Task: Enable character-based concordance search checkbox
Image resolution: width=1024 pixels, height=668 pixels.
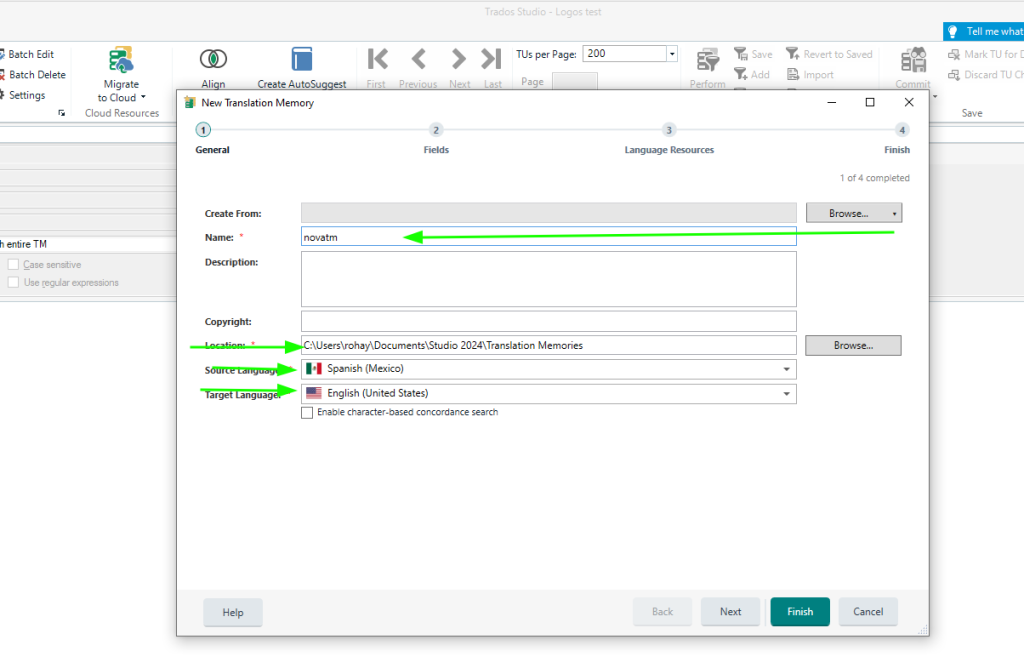Action: click(307, 413)
